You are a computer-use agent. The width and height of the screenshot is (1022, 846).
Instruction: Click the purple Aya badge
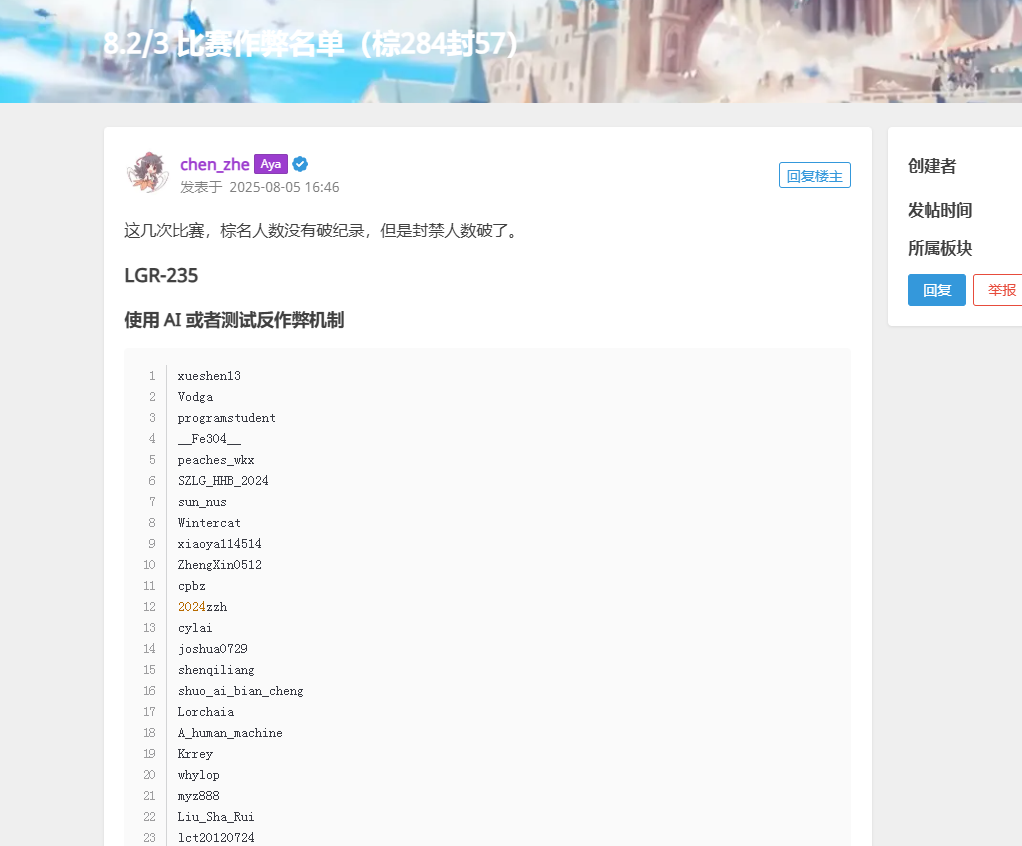click(270, 164)
